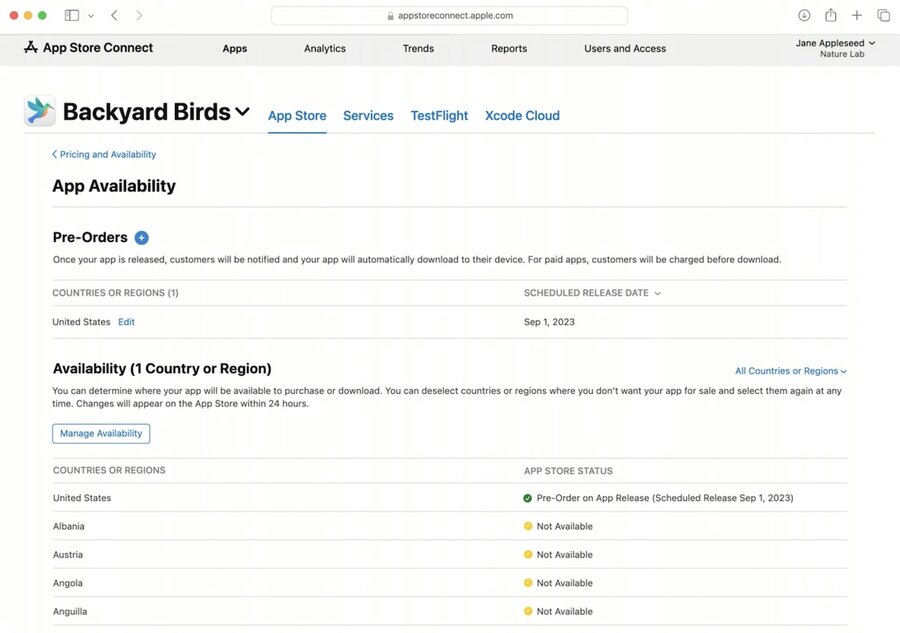Click the Albania row name

[x=68, y=526]
